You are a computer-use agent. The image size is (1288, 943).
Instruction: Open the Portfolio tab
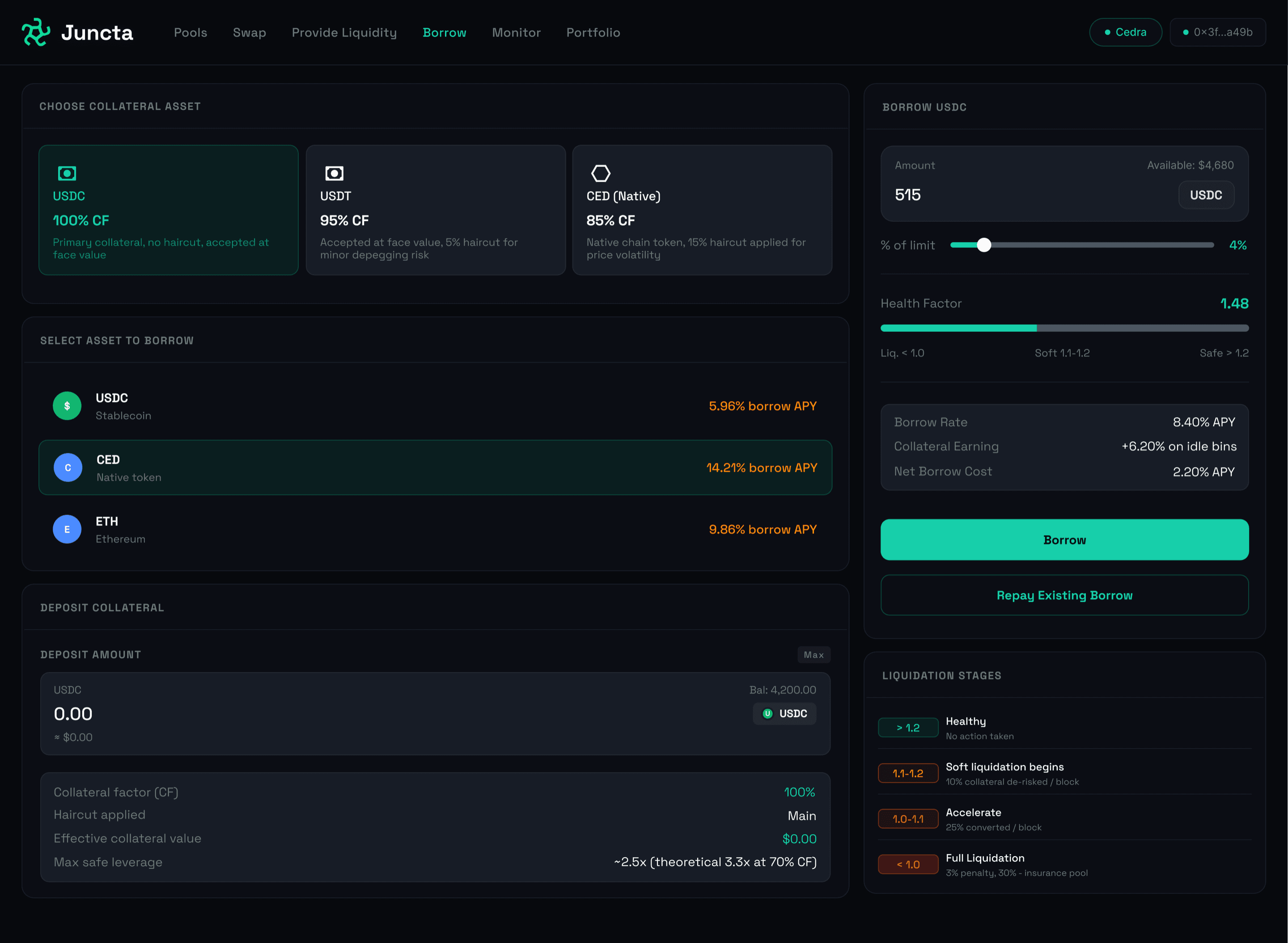pyautogui.click(x=593, y=33)
